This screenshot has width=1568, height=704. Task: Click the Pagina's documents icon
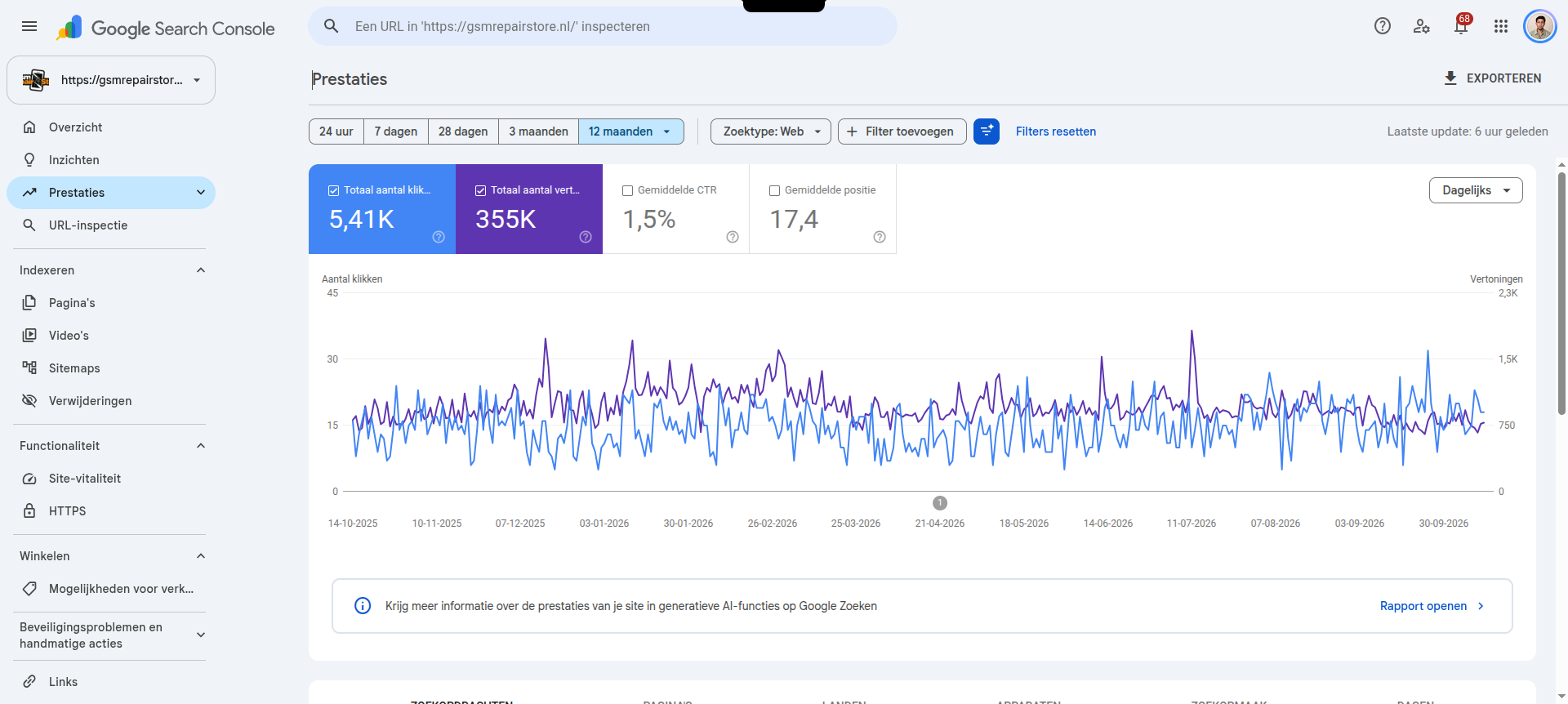pos(29,303)
